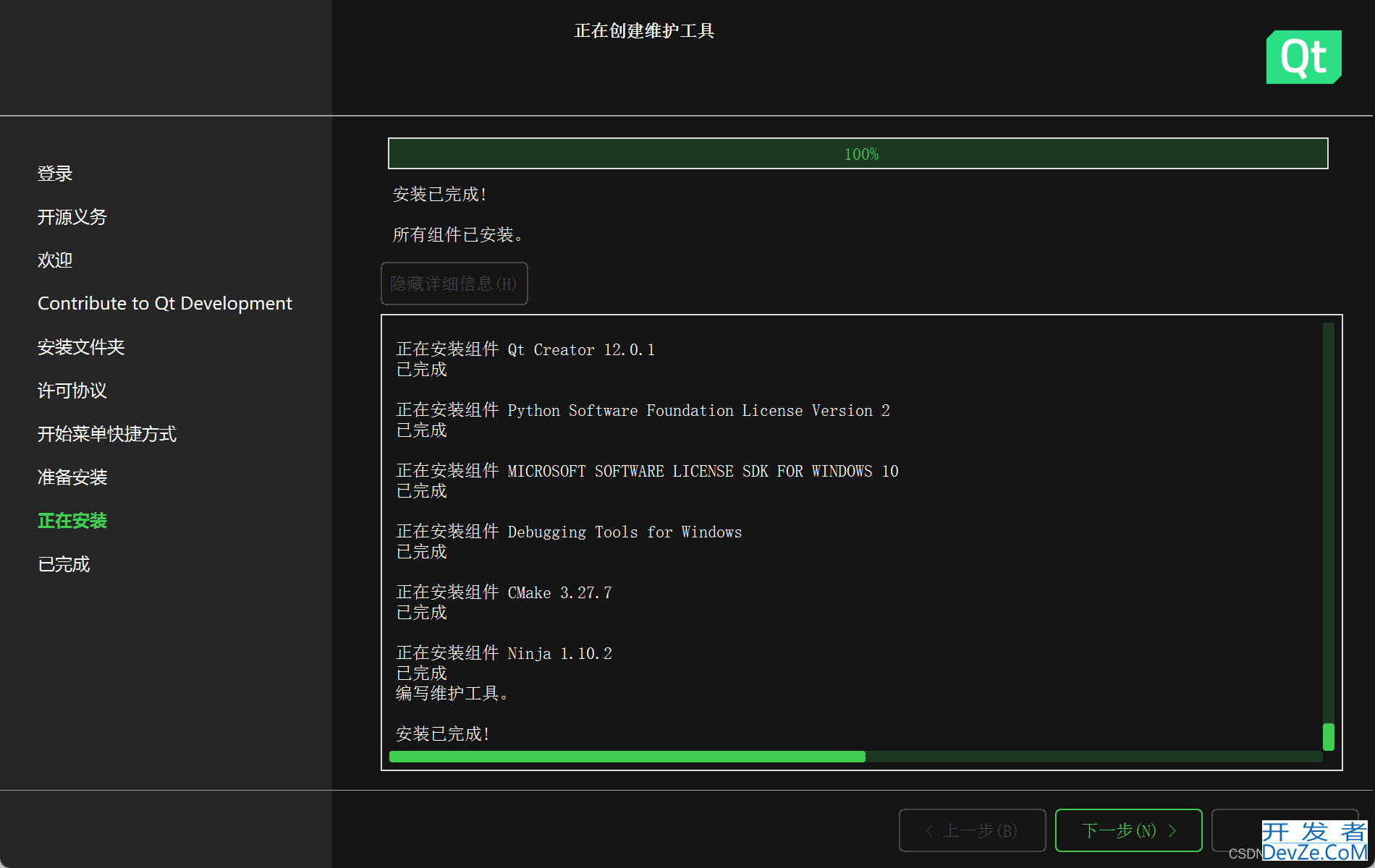Click the vertical scrollbar thumb in log
Viewport: 1375px width, 868px height.
[1328, 736]
